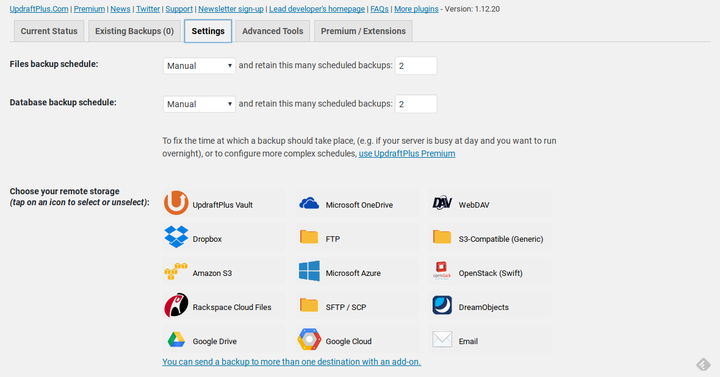The width and height of the screenshot is (720, 377).
Task: Select the S3-Compatible (Generic) folder icon
Action: point(442,237)
